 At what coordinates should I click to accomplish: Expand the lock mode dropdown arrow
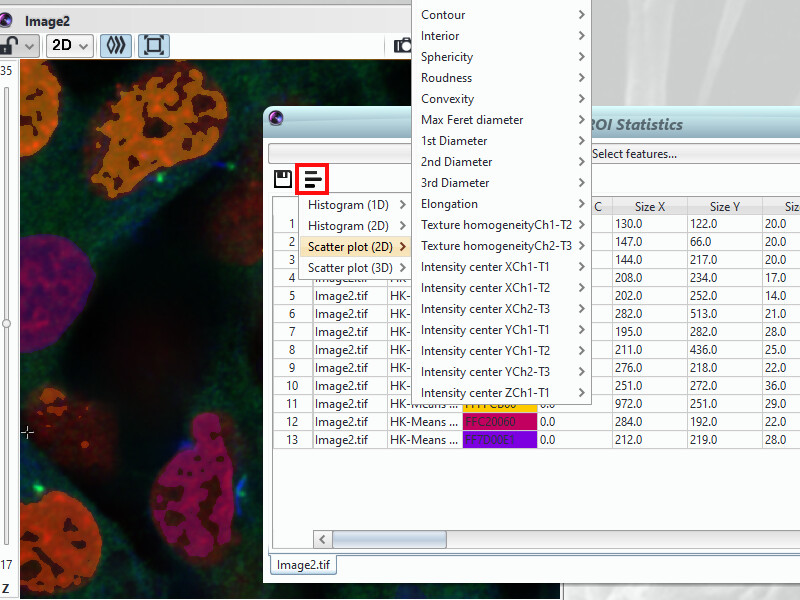pos(30,45)
